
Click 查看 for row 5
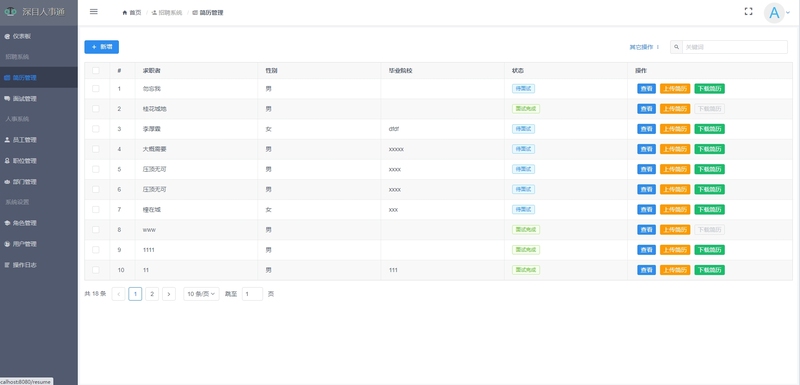pyautogui.click(x=646, y=169)
